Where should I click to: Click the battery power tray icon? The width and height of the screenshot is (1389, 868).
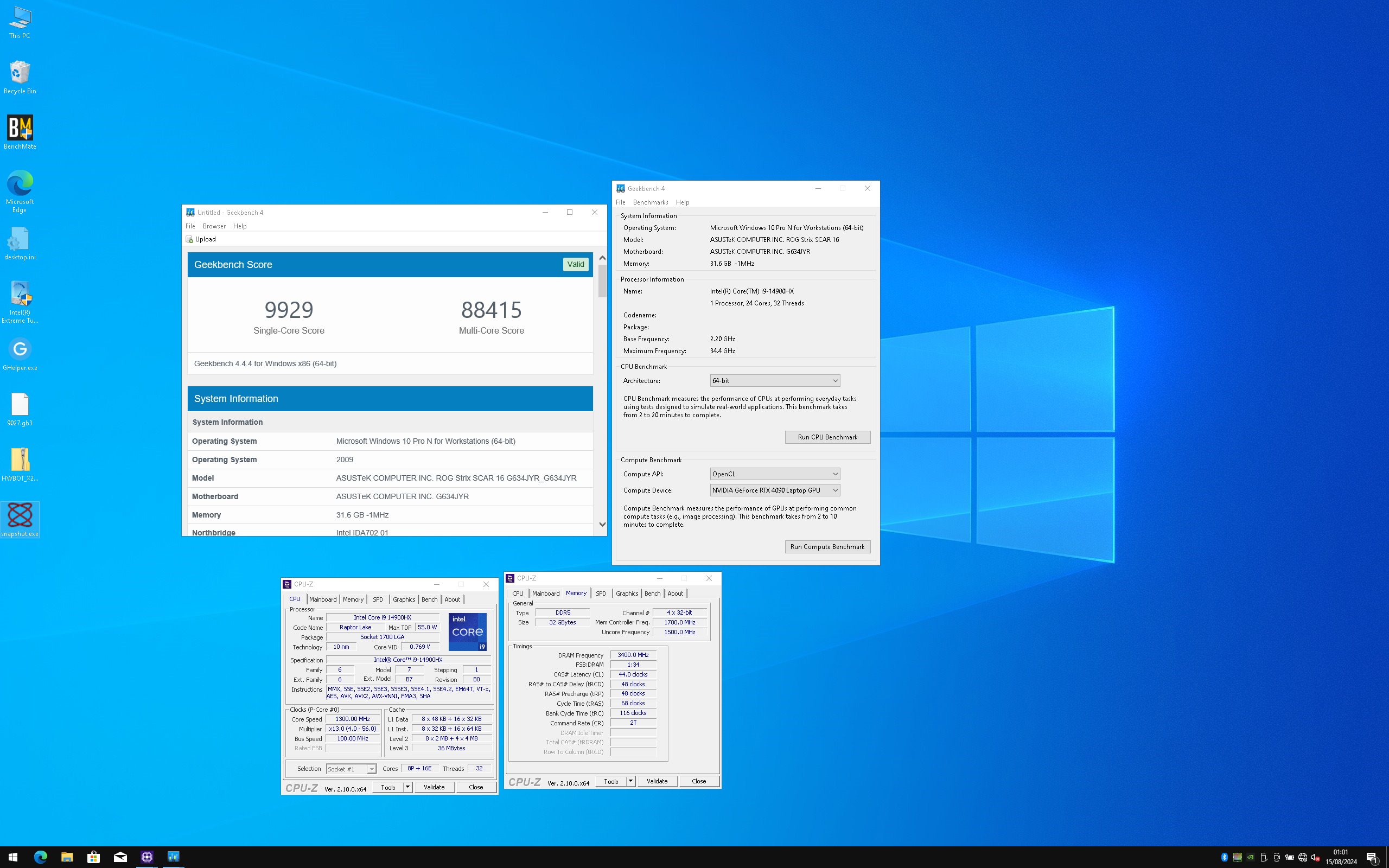[x=1289, y=857]
